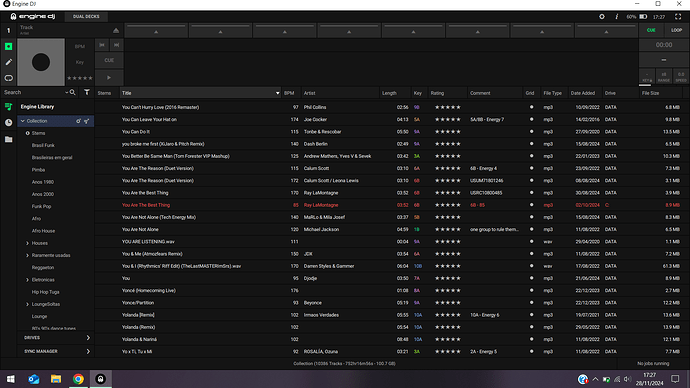Expand the Houses playlist folder
The height and width of the screenshot is (388, 690).
(x=27, y=243)
